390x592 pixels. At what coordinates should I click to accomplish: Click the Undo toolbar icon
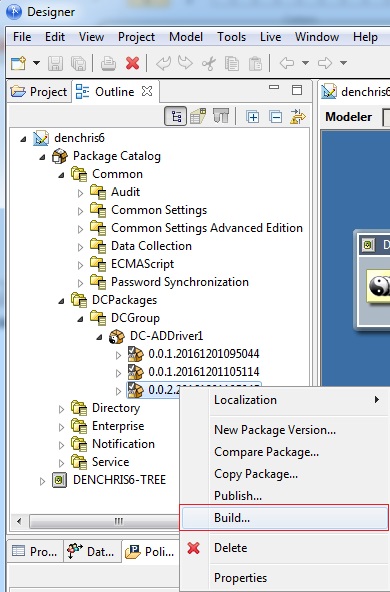[x=163, y=63]
